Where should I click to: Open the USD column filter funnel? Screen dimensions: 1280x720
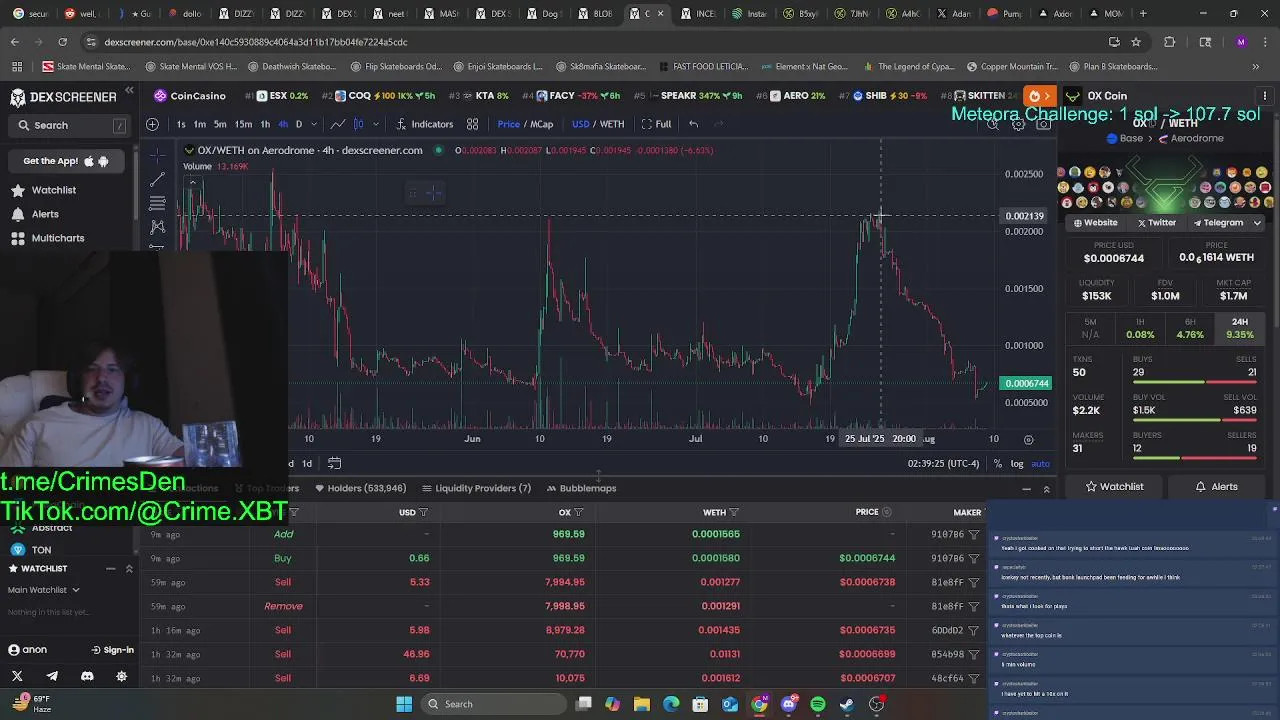click(423, 512)
